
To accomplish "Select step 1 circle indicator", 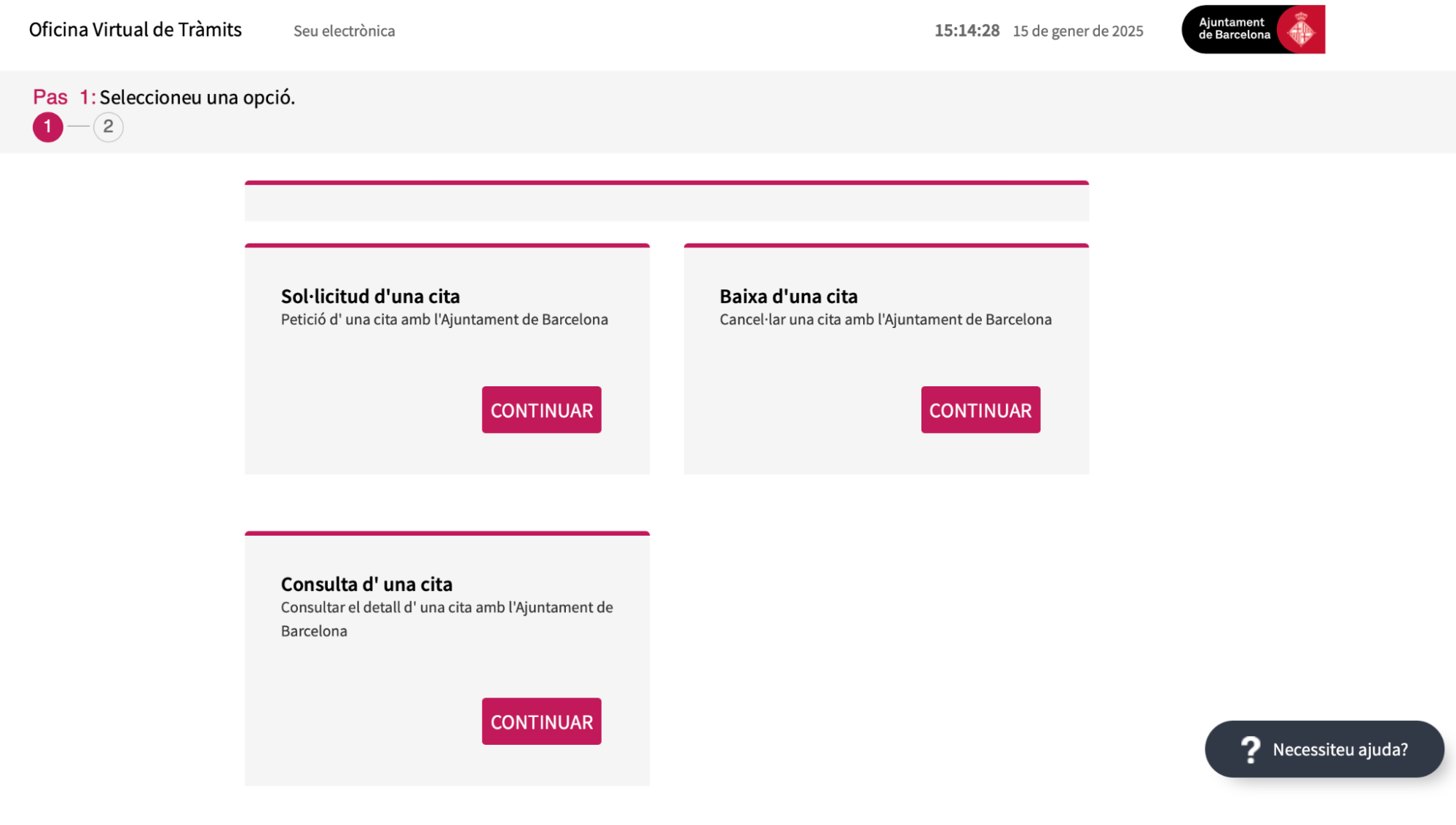I will coord(48,128).
